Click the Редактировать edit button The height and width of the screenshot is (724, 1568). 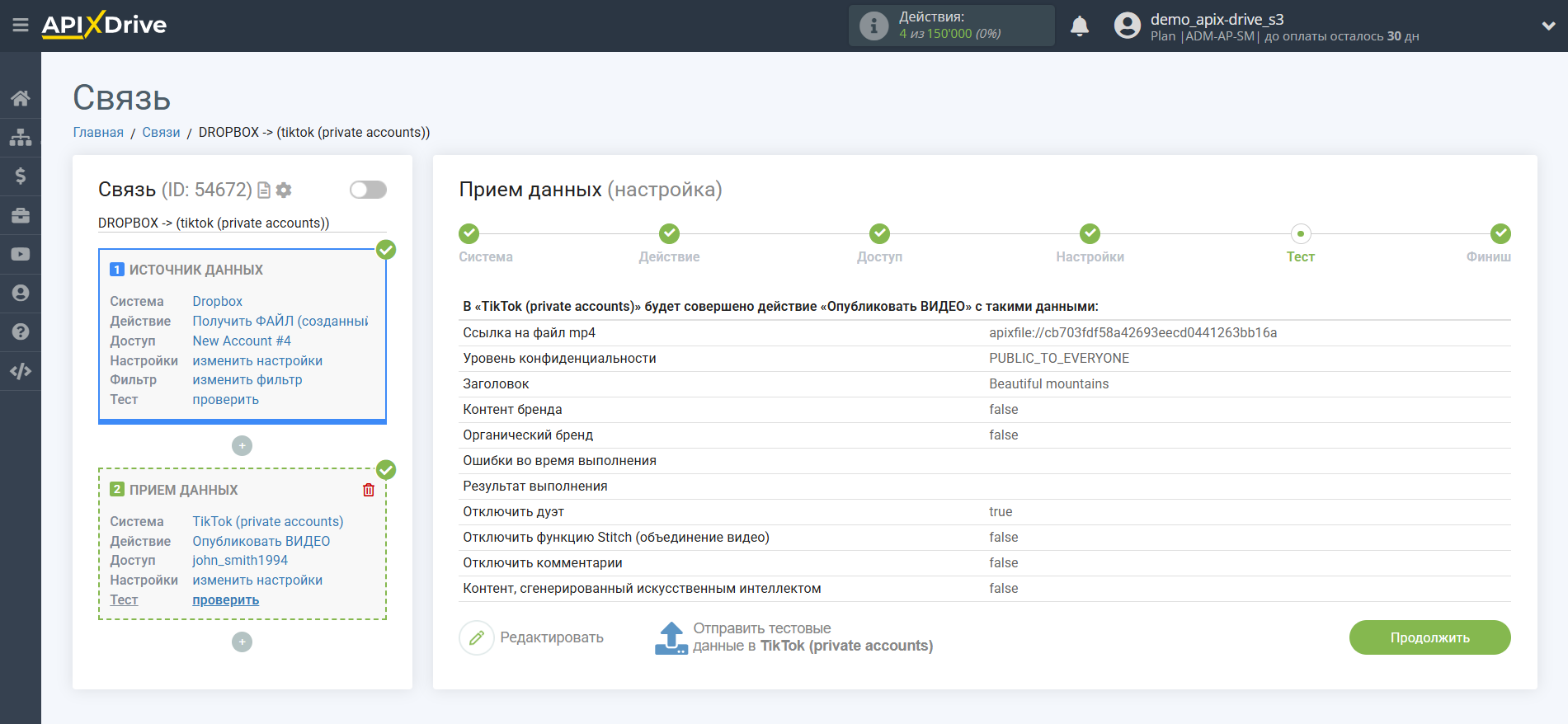[532, 637]
